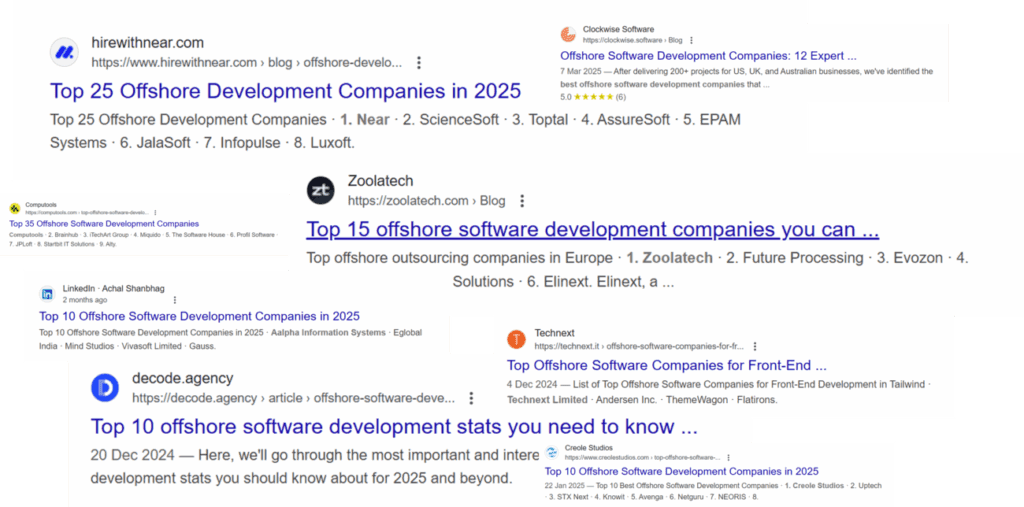Click the 5.0 star rating in Clockwise result
This screenshot has width=1024, height=507.
point(593,97)
